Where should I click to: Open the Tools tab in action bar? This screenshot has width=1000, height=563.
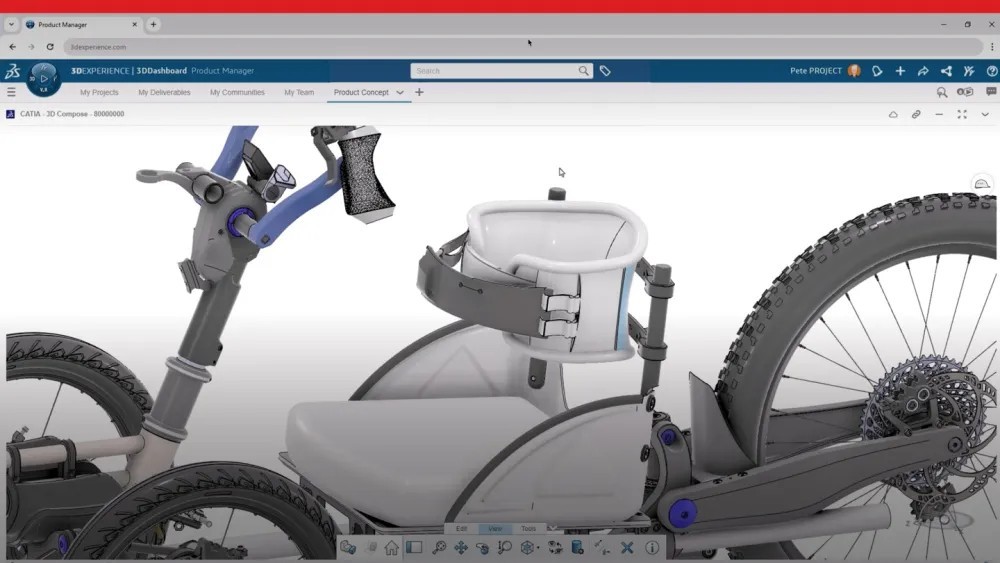pyautogui.click(x=528, y=529)
